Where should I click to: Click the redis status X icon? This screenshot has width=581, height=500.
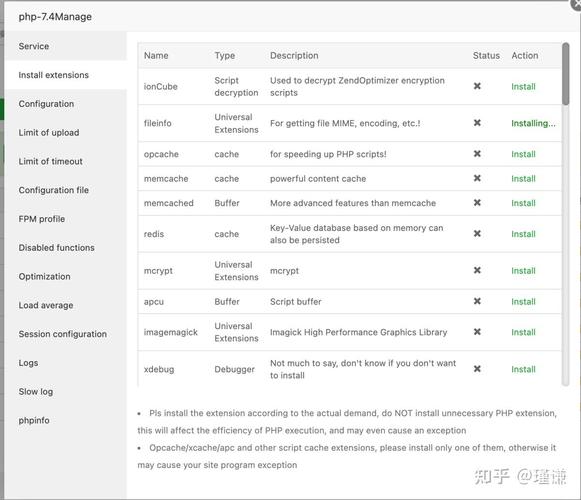pyautogui.click(x=477, y=234)
